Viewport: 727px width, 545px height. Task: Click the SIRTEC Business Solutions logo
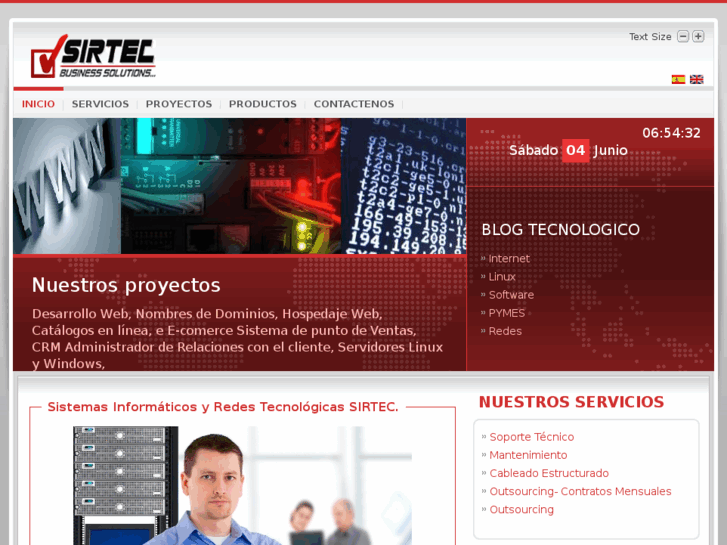click(x=93, y=56)
